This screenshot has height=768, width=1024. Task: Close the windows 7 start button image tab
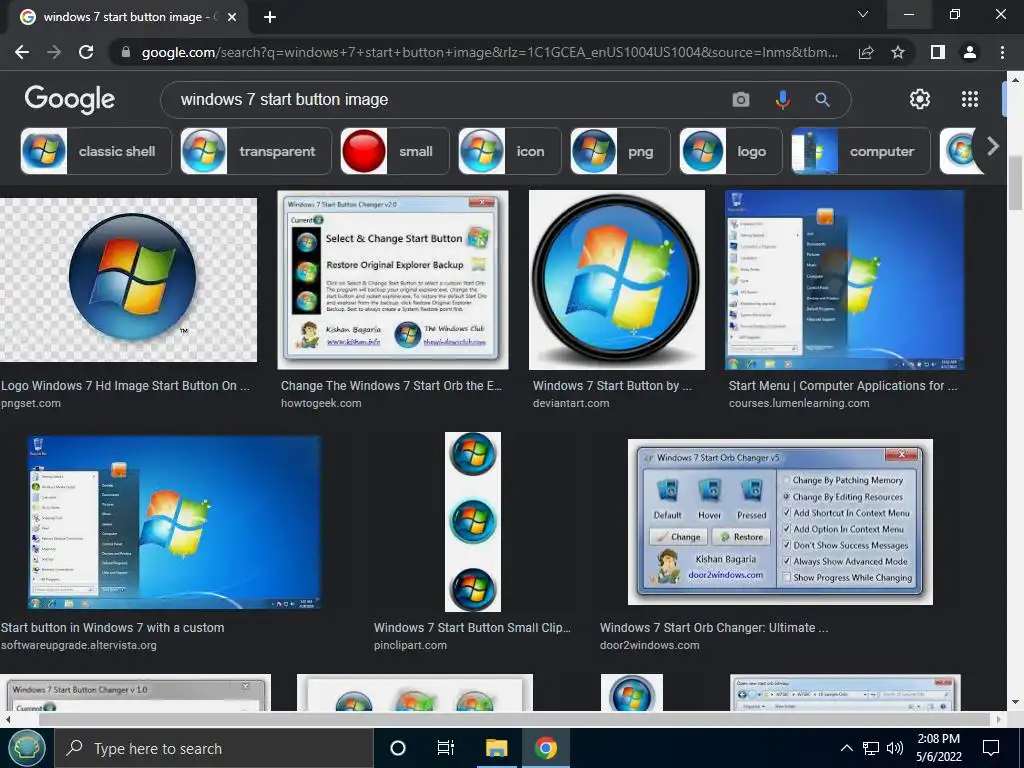(x=232, y=17)
